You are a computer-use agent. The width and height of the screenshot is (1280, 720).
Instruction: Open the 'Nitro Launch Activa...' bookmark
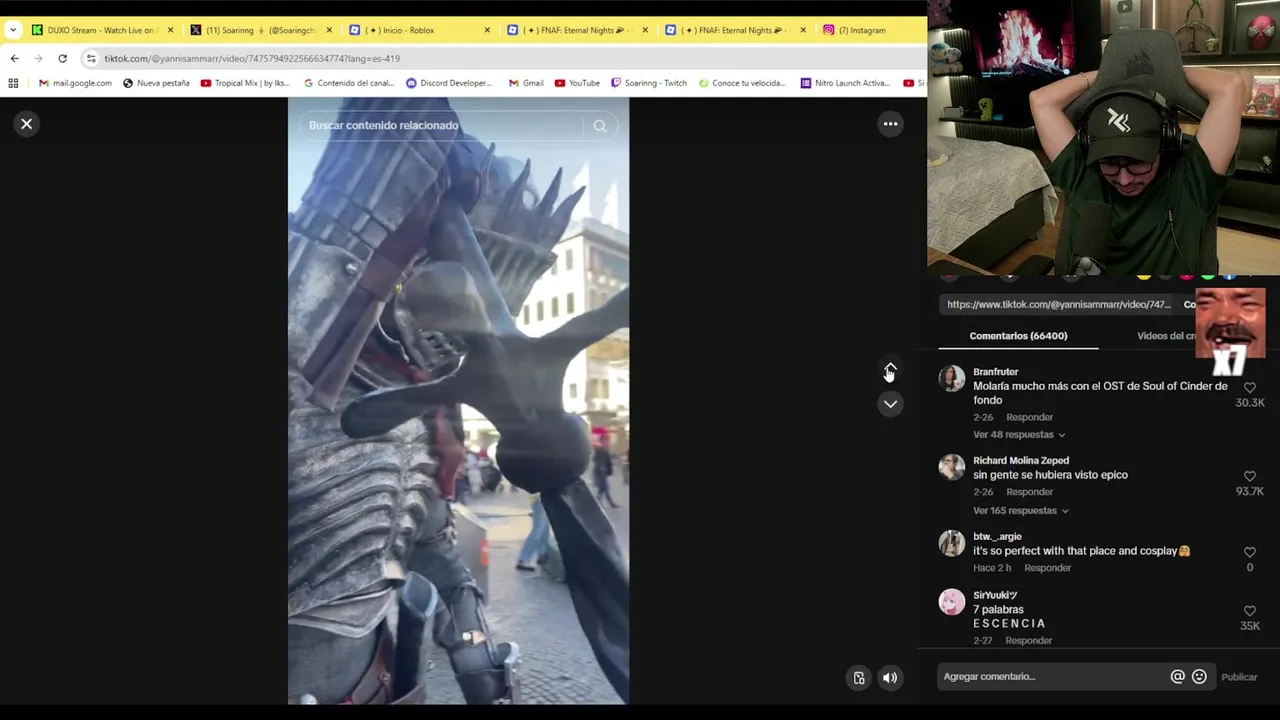[x=845, y=83]
